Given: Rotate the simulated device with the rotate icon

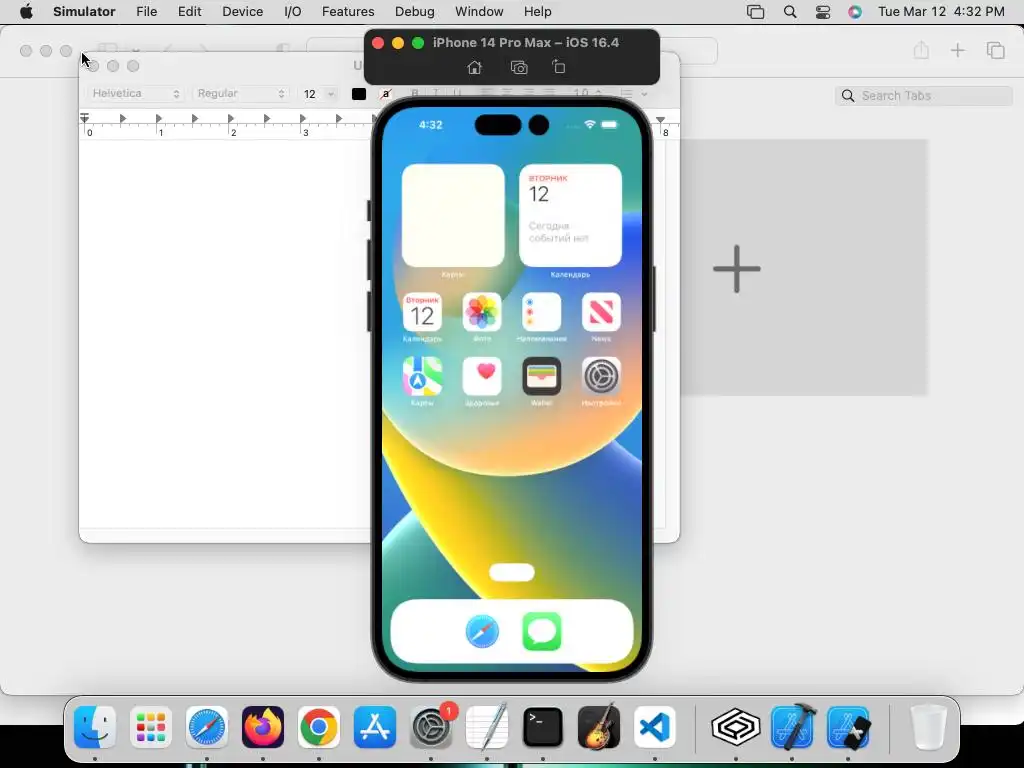Looking at the screenshot, I should point(559,67).
